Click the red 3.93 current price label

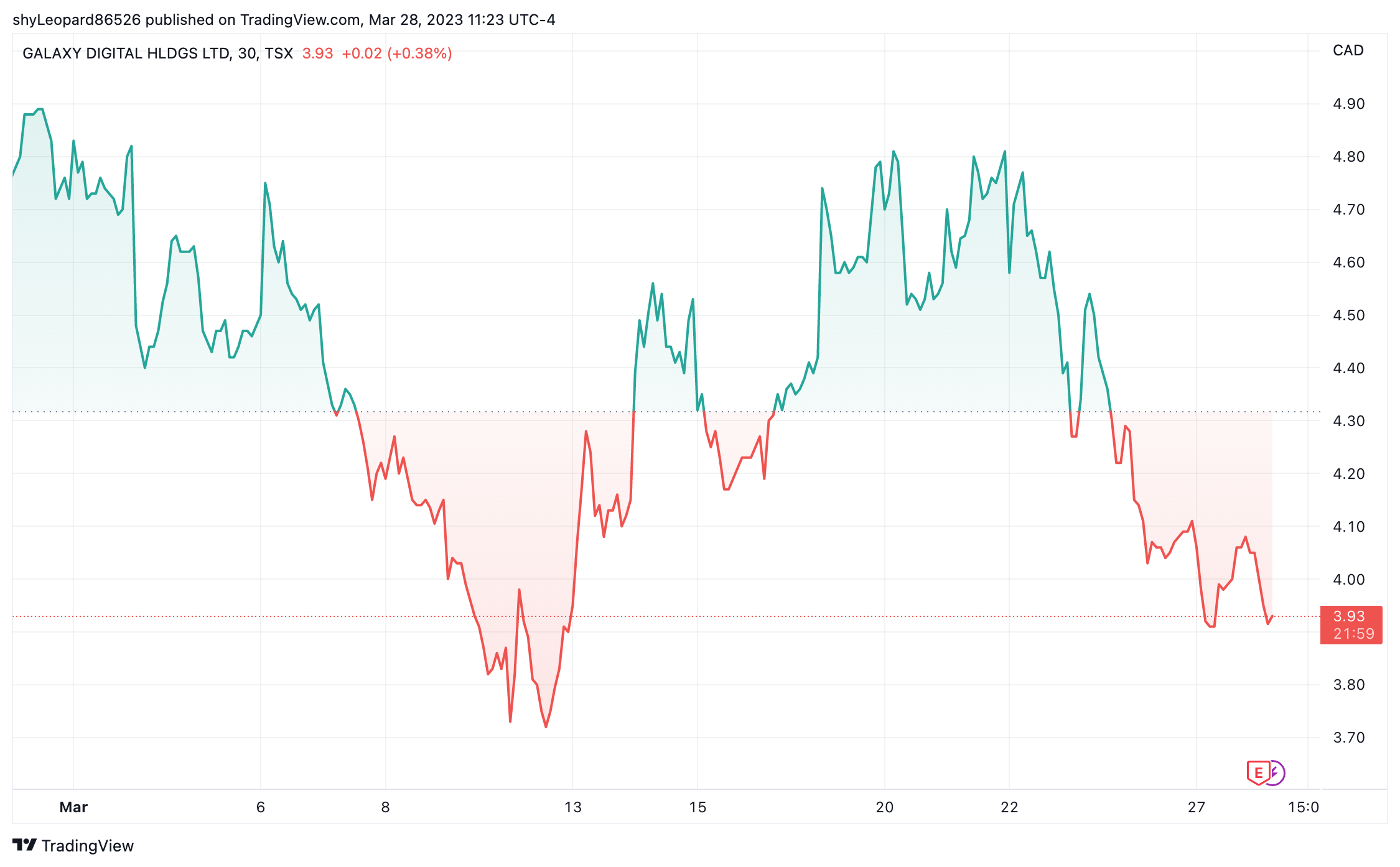tap(1349, 616)
